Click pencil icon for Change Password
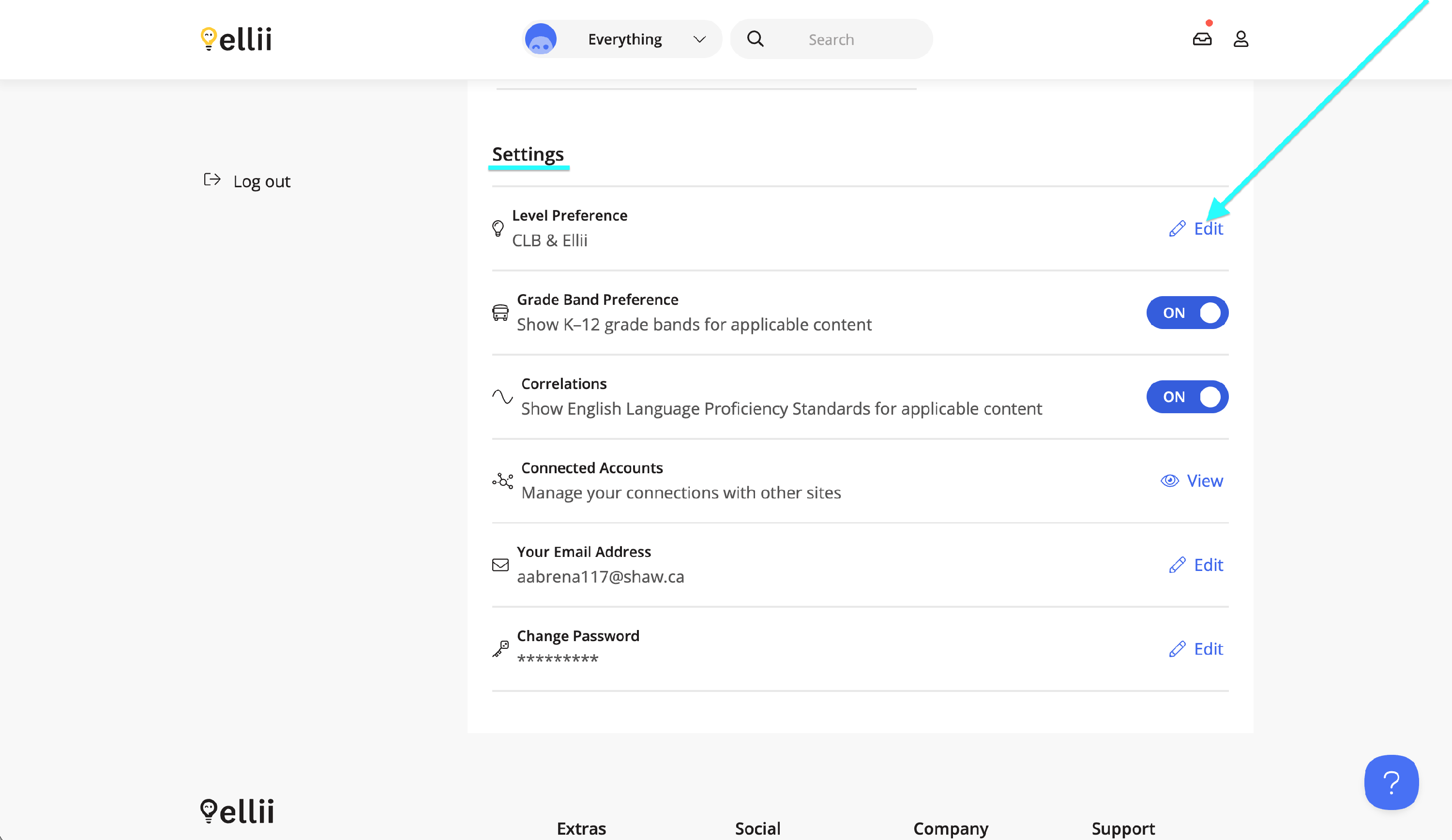1452x840 pixels. (x=1177, y=649)
